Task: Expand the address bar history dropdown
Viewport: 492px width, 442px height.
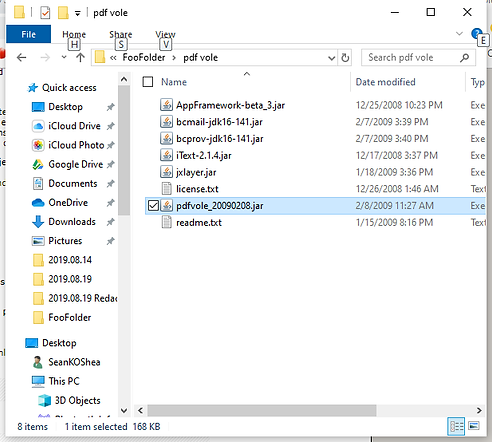Action: pos(331,58)
